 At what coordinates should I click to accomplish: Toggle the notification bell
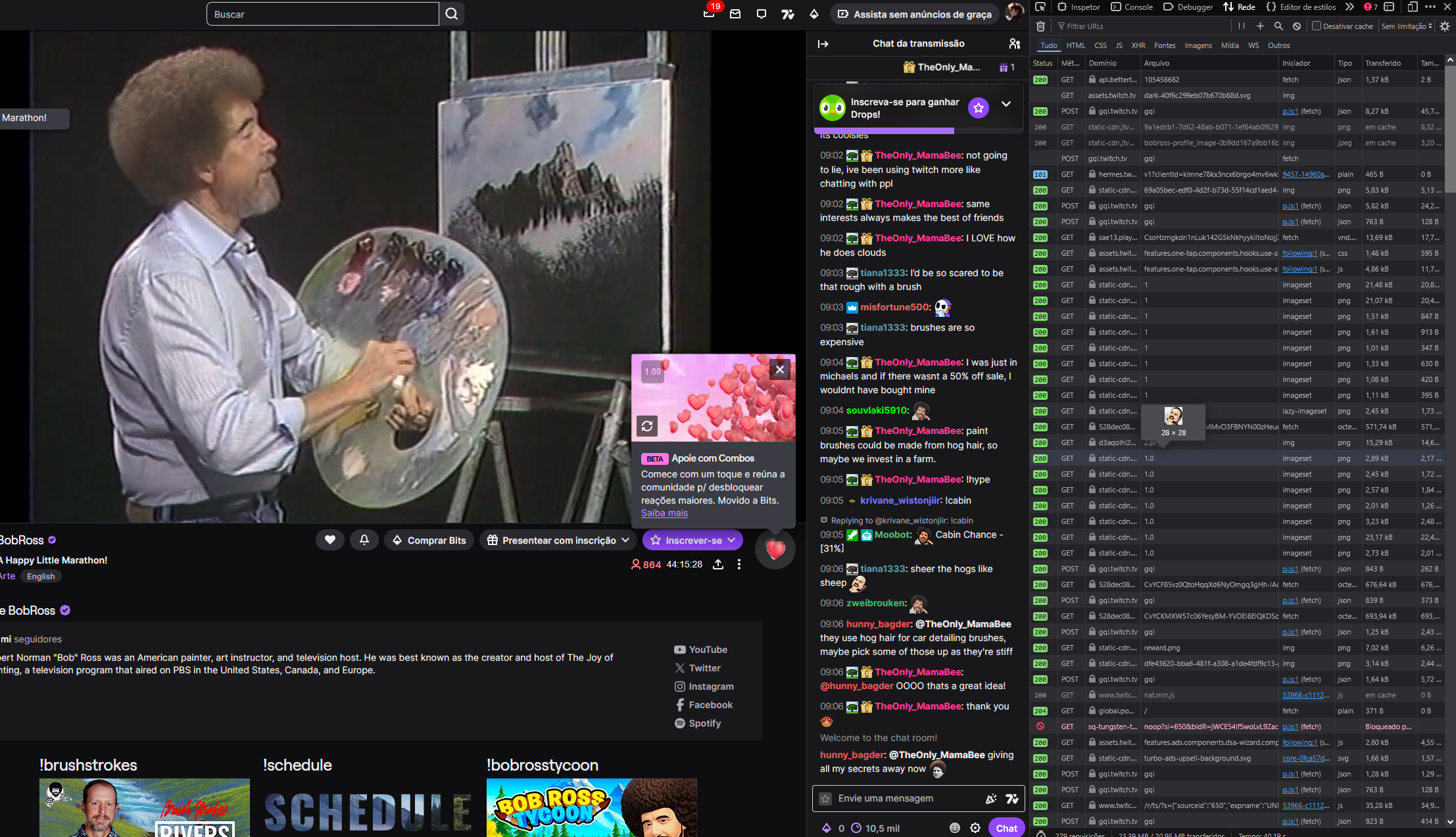364,540
